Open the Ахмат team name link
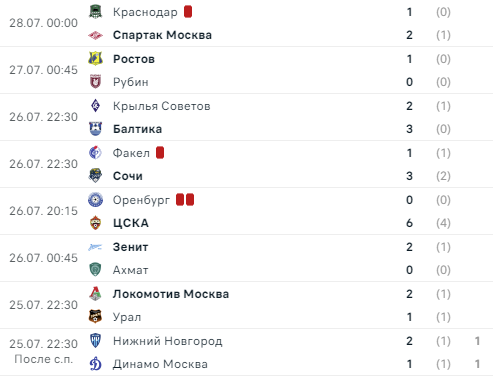This screenshot has height=376, width=493. (x=130, y=270)
